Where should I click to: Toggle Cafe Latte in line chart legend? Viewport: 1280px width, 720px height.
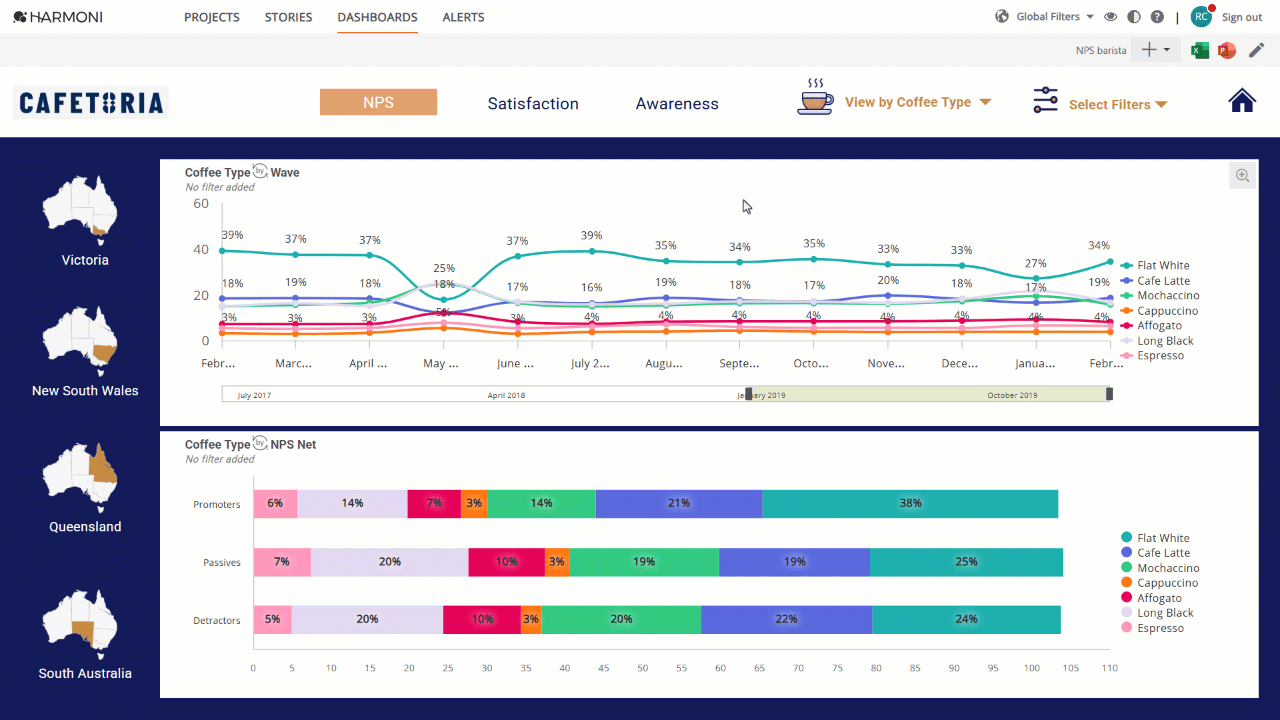[1156, 281]
